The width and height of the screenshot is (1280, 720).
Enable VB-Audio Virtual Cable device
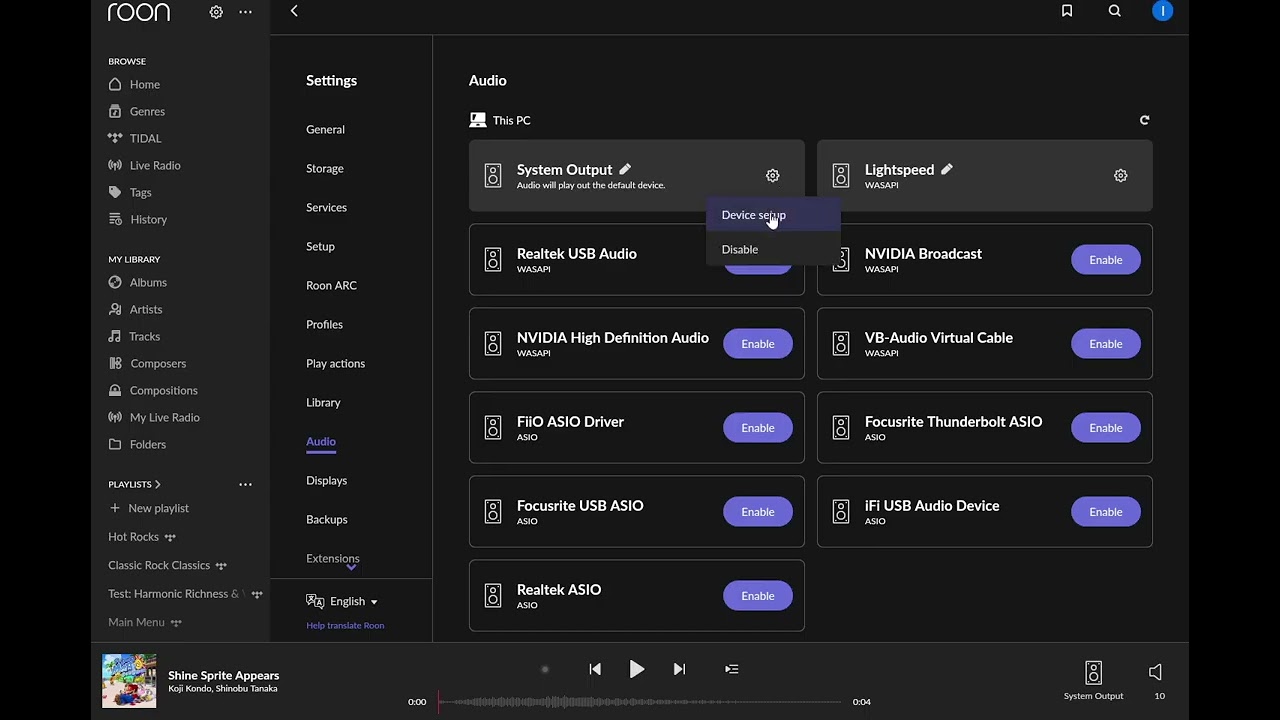[x=1106, y=344]
